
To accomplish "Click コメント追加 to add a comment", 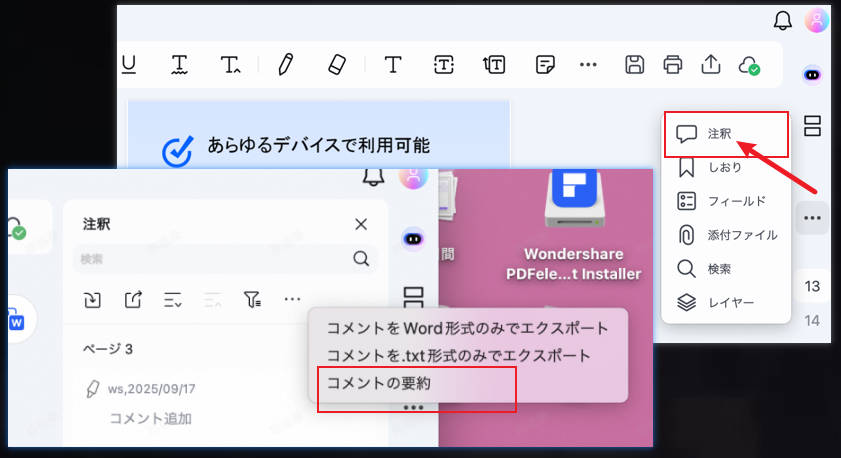I will (x=150, y=418).
